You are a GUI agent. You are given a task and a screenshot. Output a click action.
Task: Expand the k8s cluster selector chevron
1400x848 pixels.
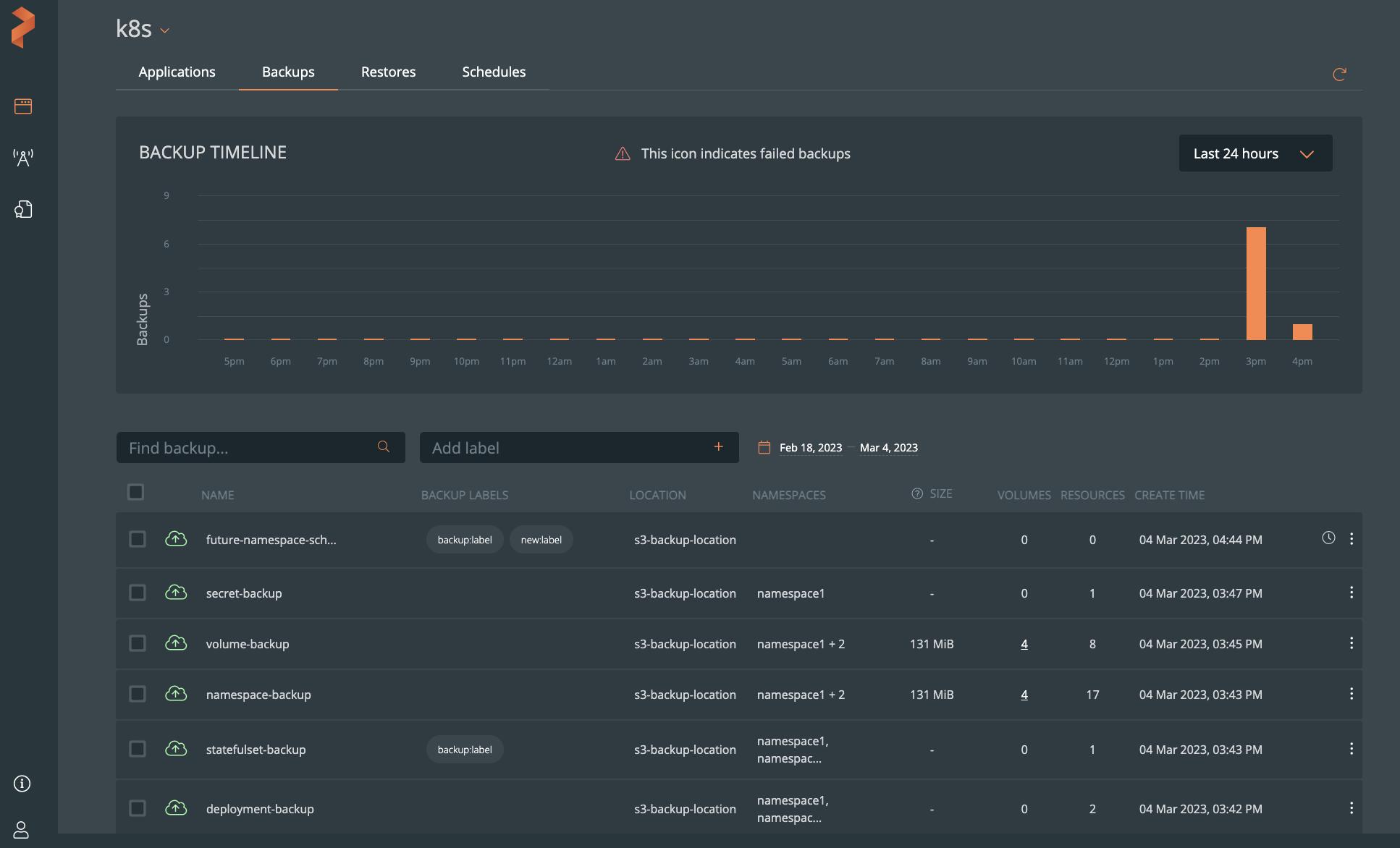[165, 30]
